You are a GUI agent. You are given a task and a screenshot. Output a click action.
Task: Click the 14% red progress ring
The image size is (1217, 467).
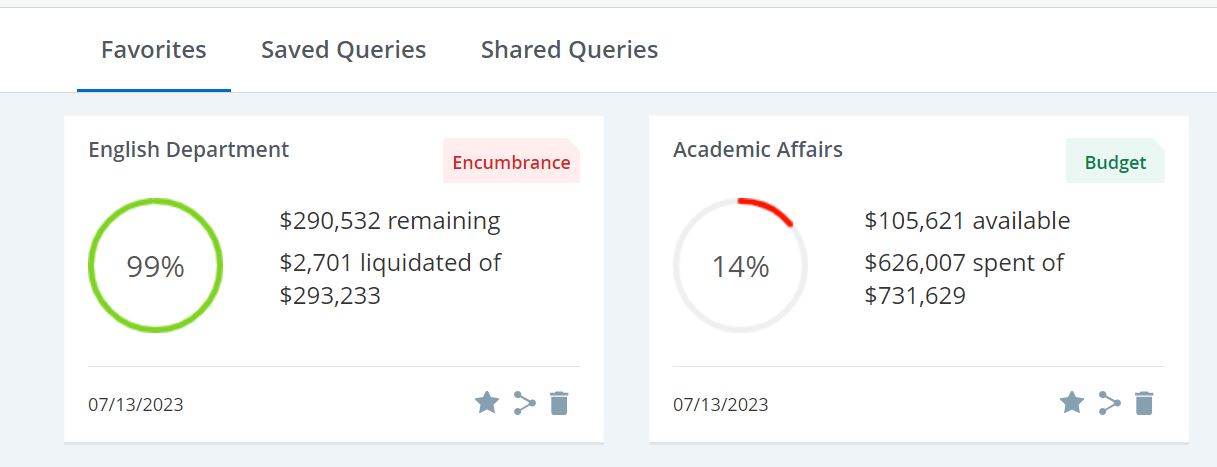coord(741,266)
